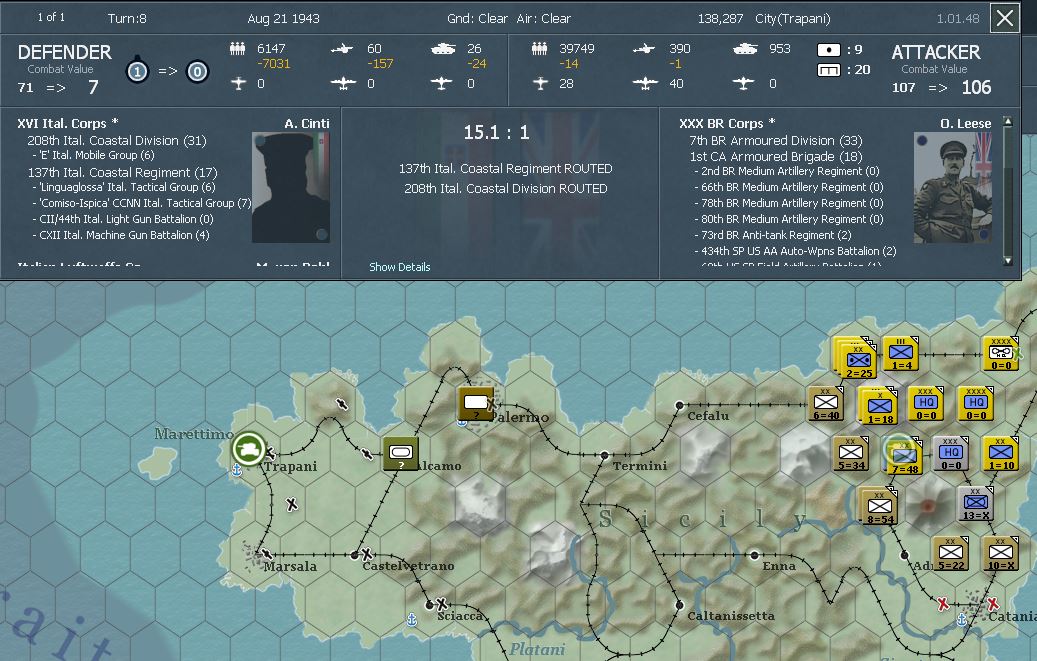1037x661 pixels.
Task: Click '2nd BR Medium Artillery Regiment (0)' entry
Action: pos(786,171)
